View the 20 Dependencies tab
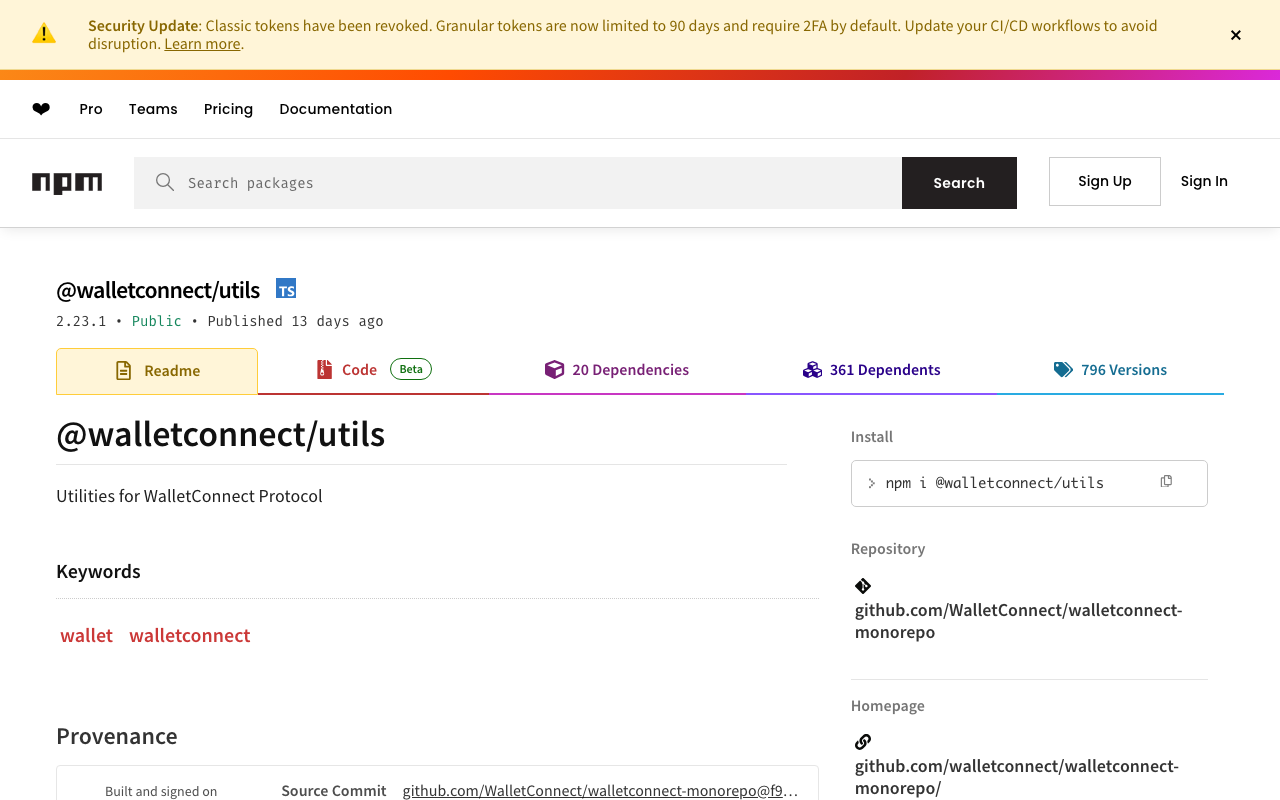Image resolution: width=1280 pixels, height=800 pixels. tap(617, 370)
